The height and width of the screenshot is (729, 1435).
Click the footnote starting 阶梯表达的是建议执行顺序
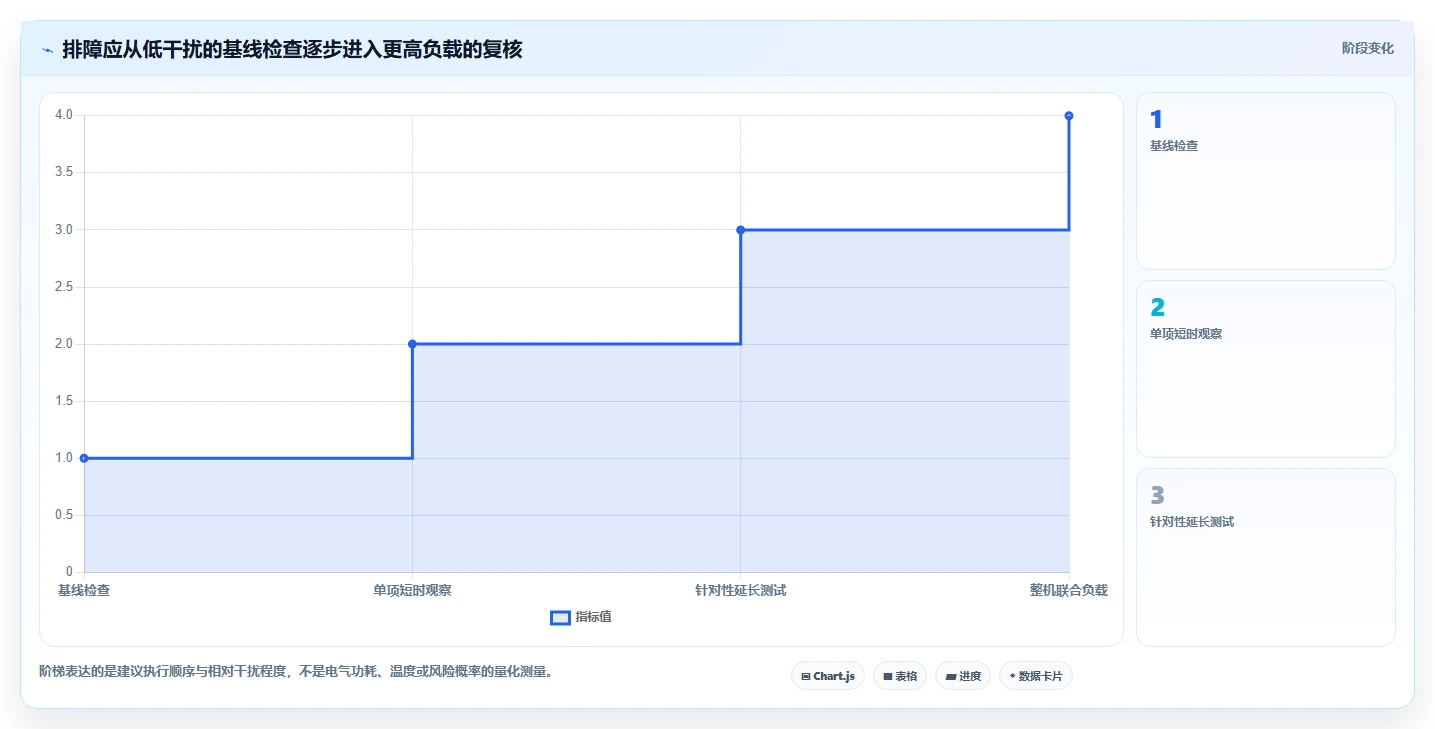pyautogui.click(x=296, y=672)
